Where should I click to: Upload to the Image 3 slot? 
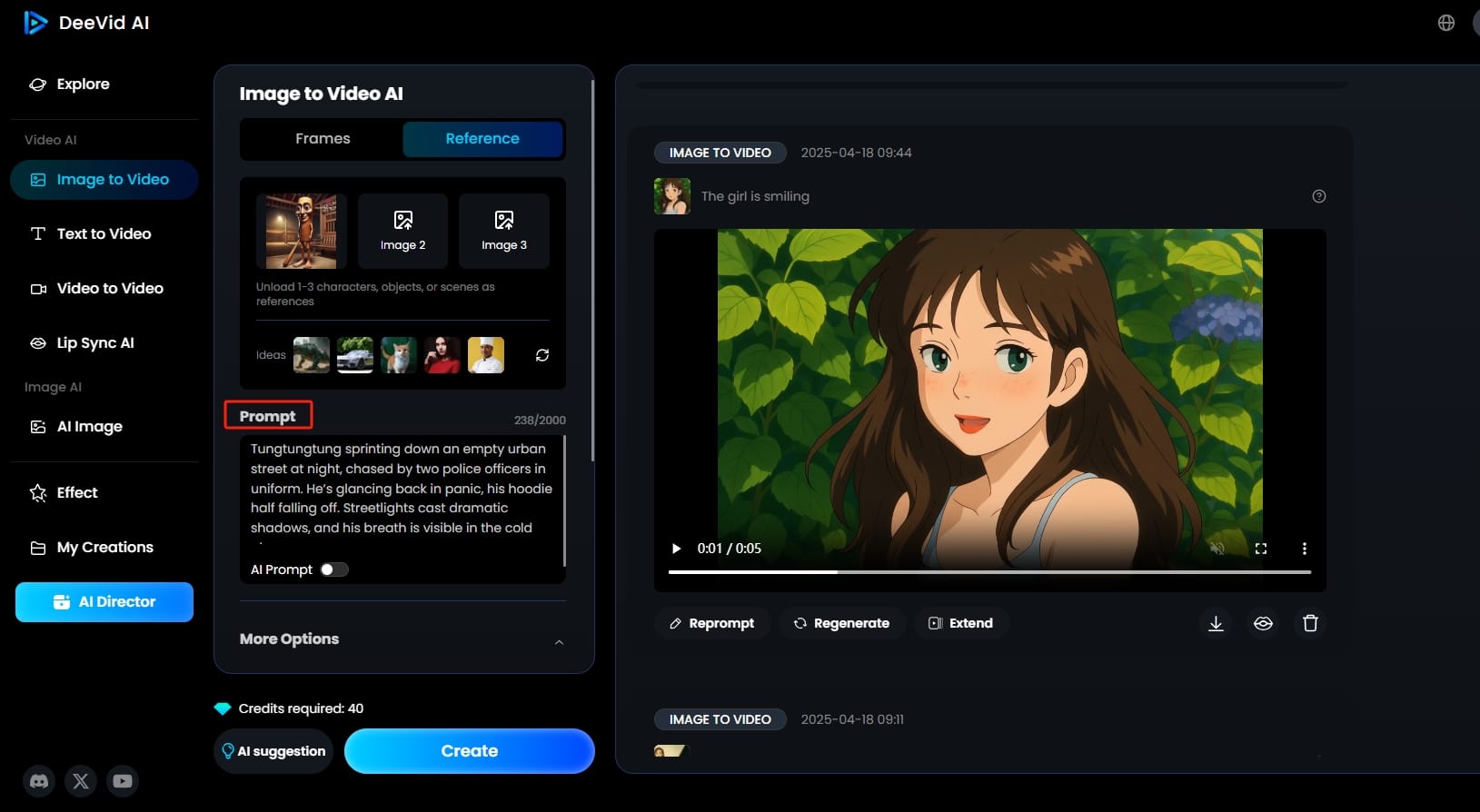504,231
